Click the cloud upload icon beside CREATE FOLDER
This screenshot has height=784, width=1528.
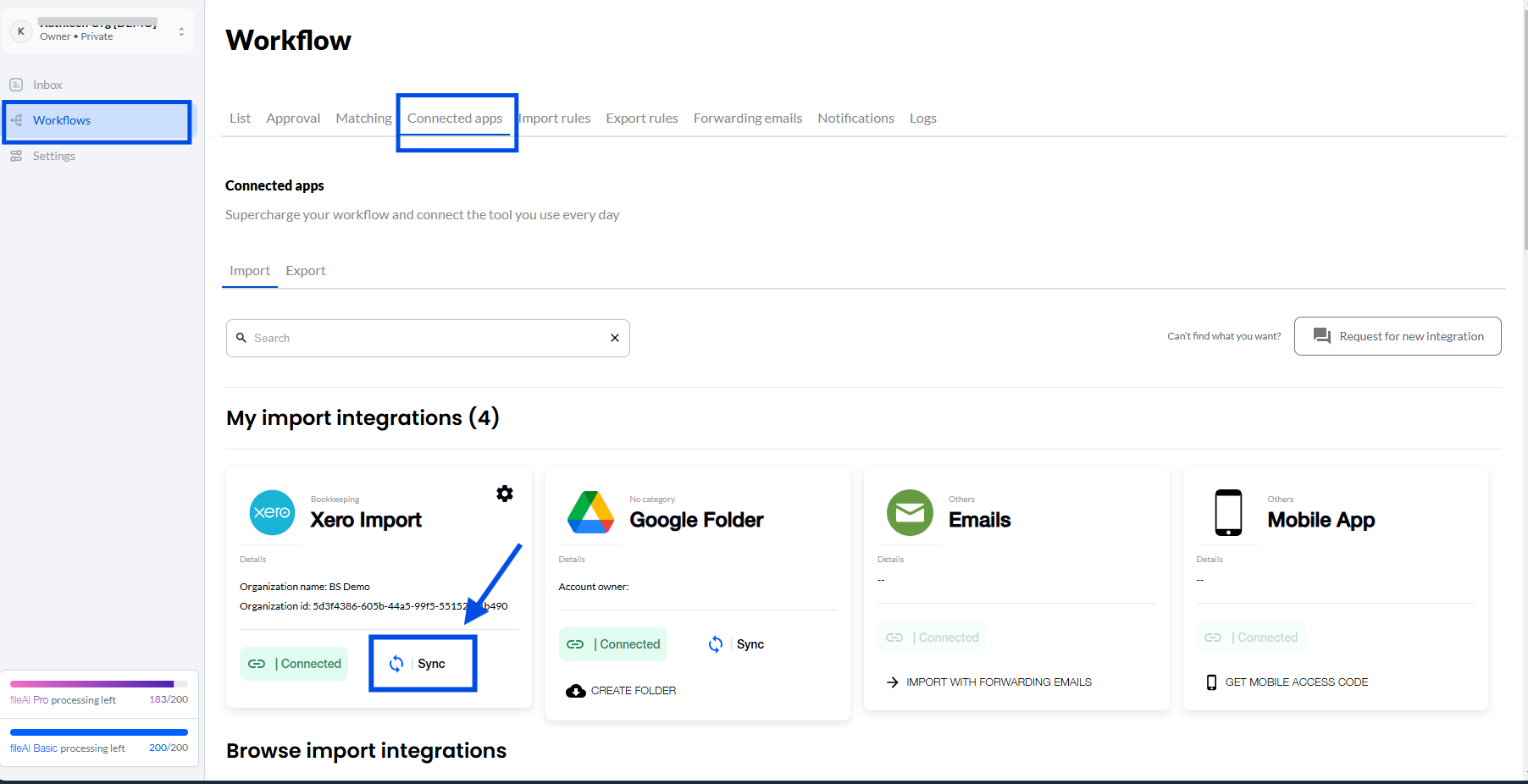click(576, 691)
